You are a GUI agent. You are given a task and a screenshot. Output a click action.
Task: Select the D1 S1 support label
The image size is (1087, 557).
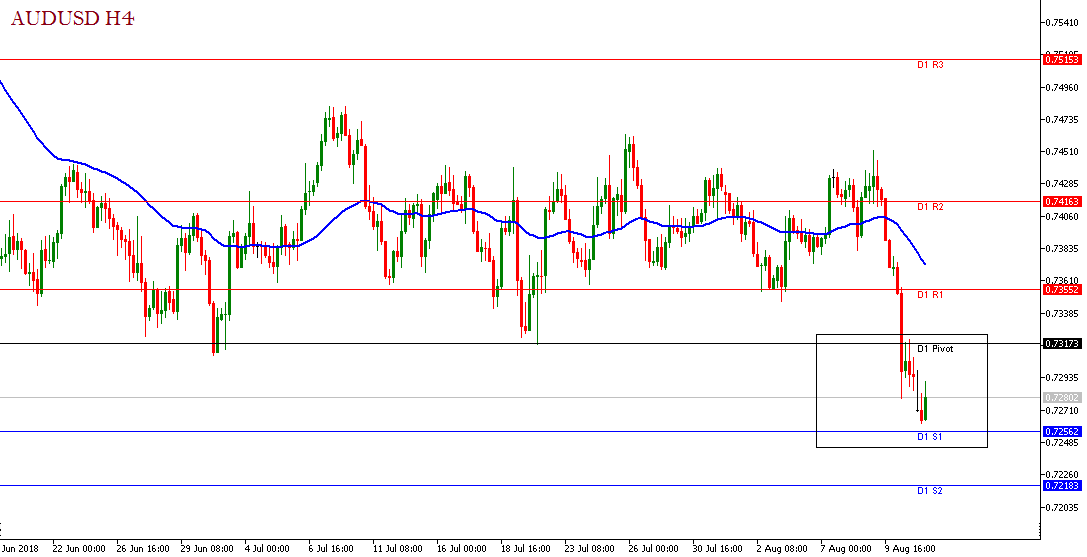click(929, 438)
